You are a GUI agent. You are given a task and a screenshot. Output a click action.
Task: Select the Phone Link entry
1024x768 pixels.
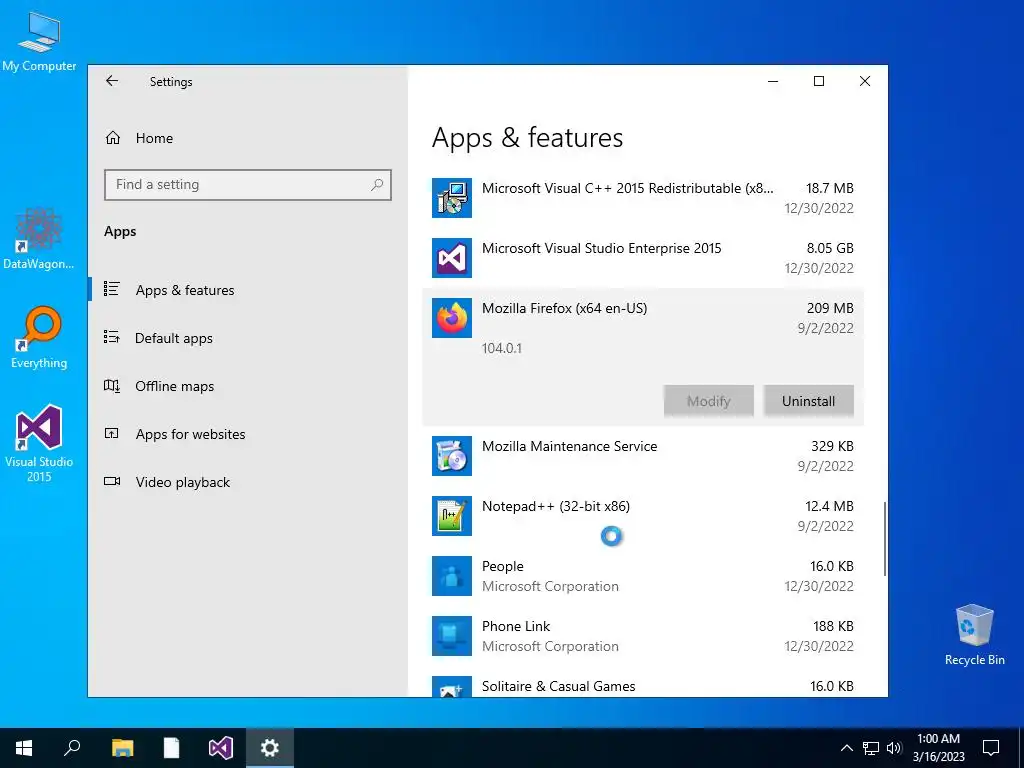(x=643, y=636)
